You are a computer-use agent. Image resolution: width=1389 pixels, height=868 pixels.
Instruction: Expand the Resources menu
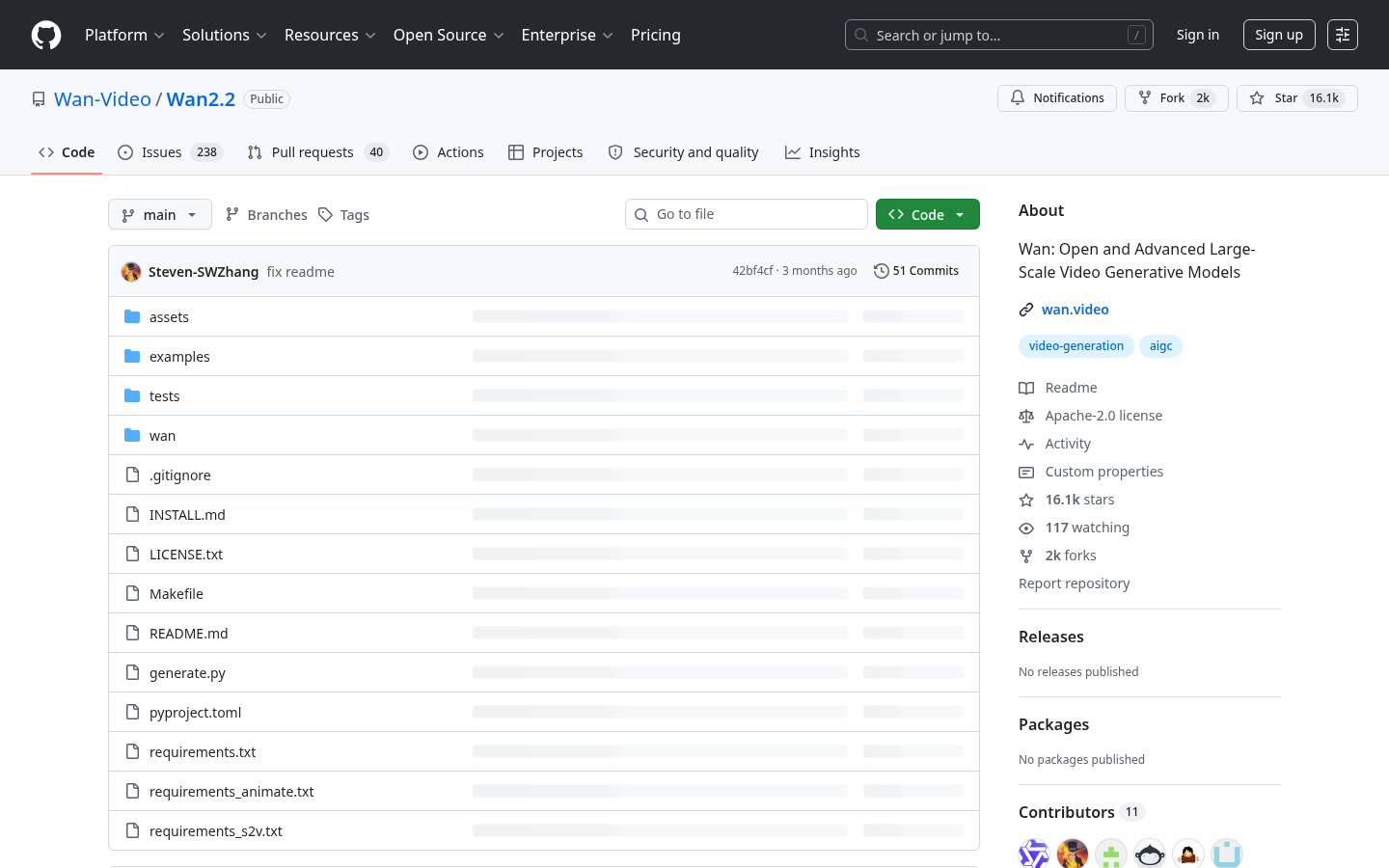point(330,35)
